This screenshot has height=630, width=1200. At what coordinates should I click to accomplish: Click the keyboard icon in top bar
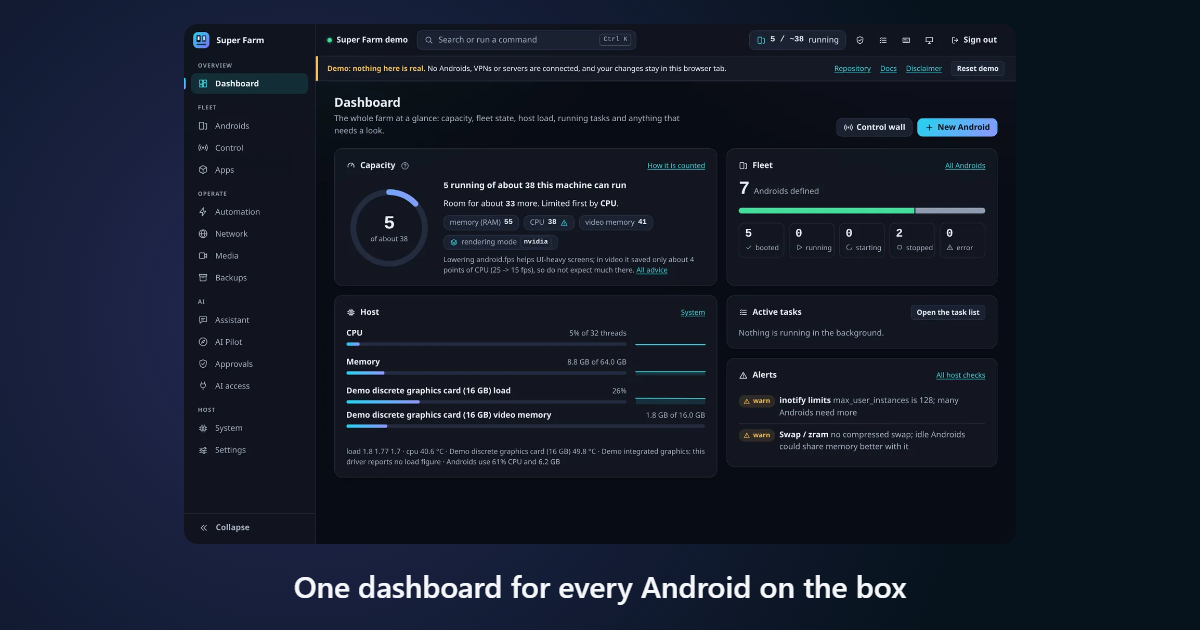pyautogui.click(x=906, y=40)
